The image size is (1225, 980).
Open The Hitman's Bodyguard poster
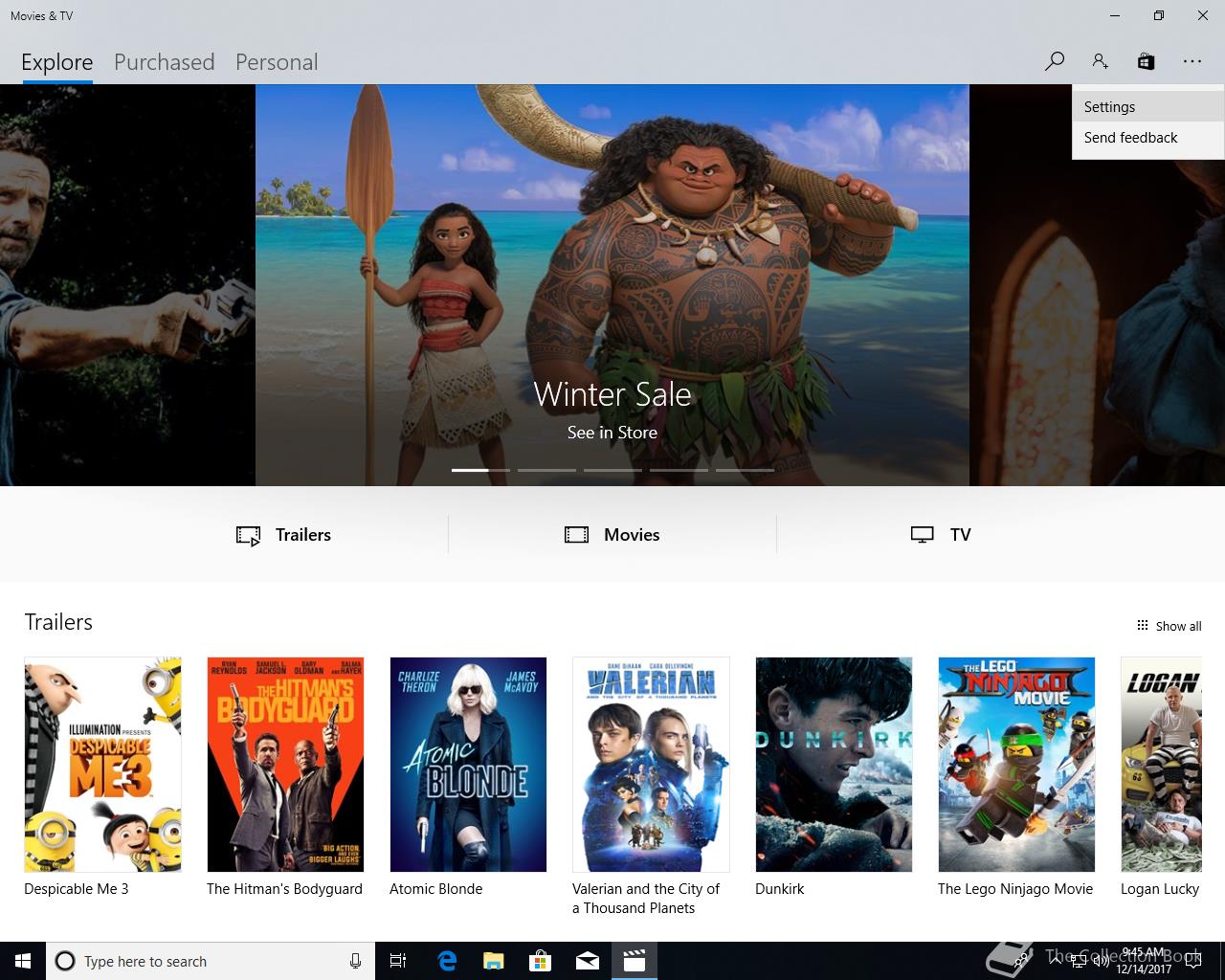pyautogui.click(x=285, y=764)
